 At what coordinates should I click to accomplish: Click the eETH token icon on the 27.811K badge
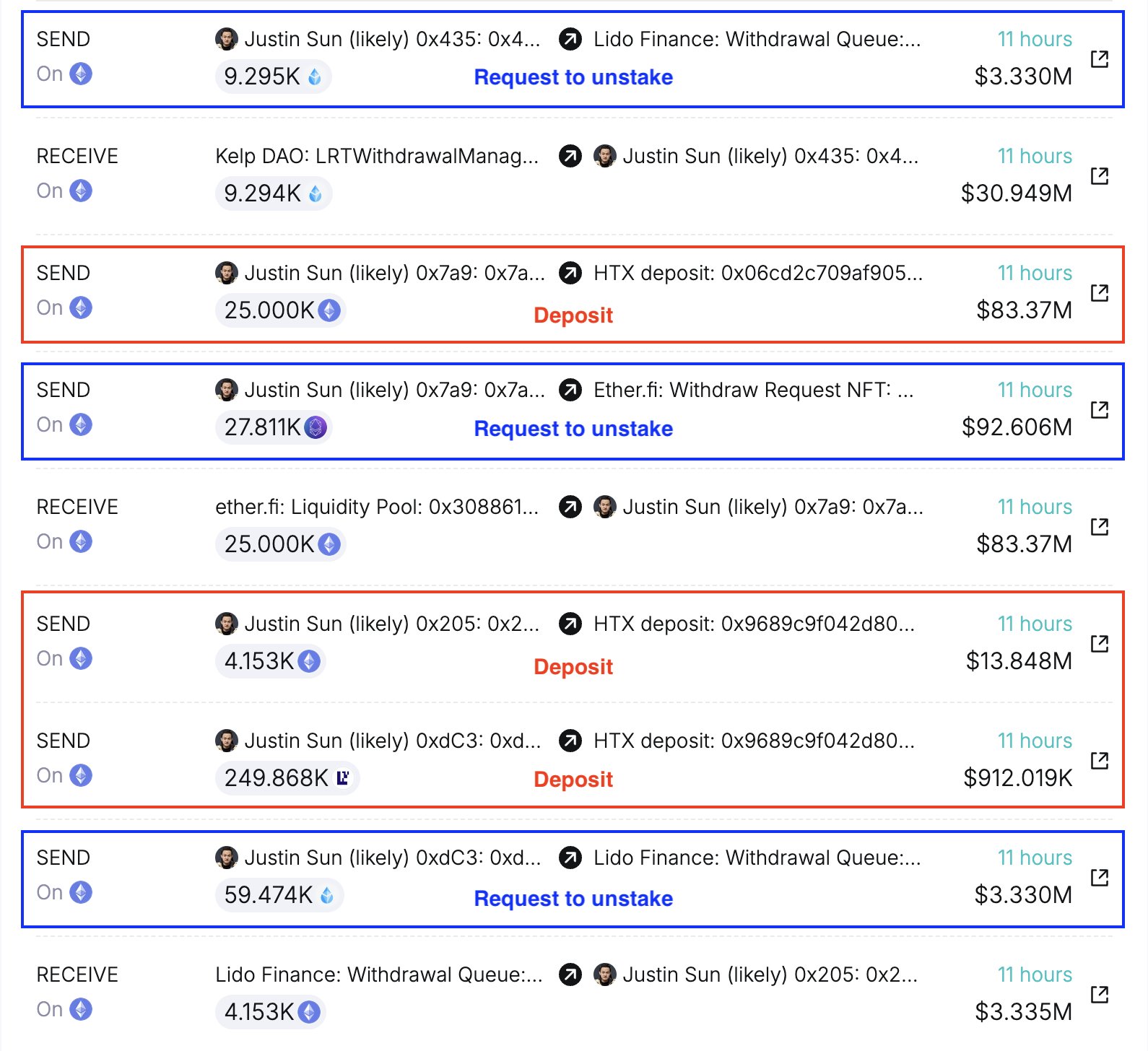(316, 427)
